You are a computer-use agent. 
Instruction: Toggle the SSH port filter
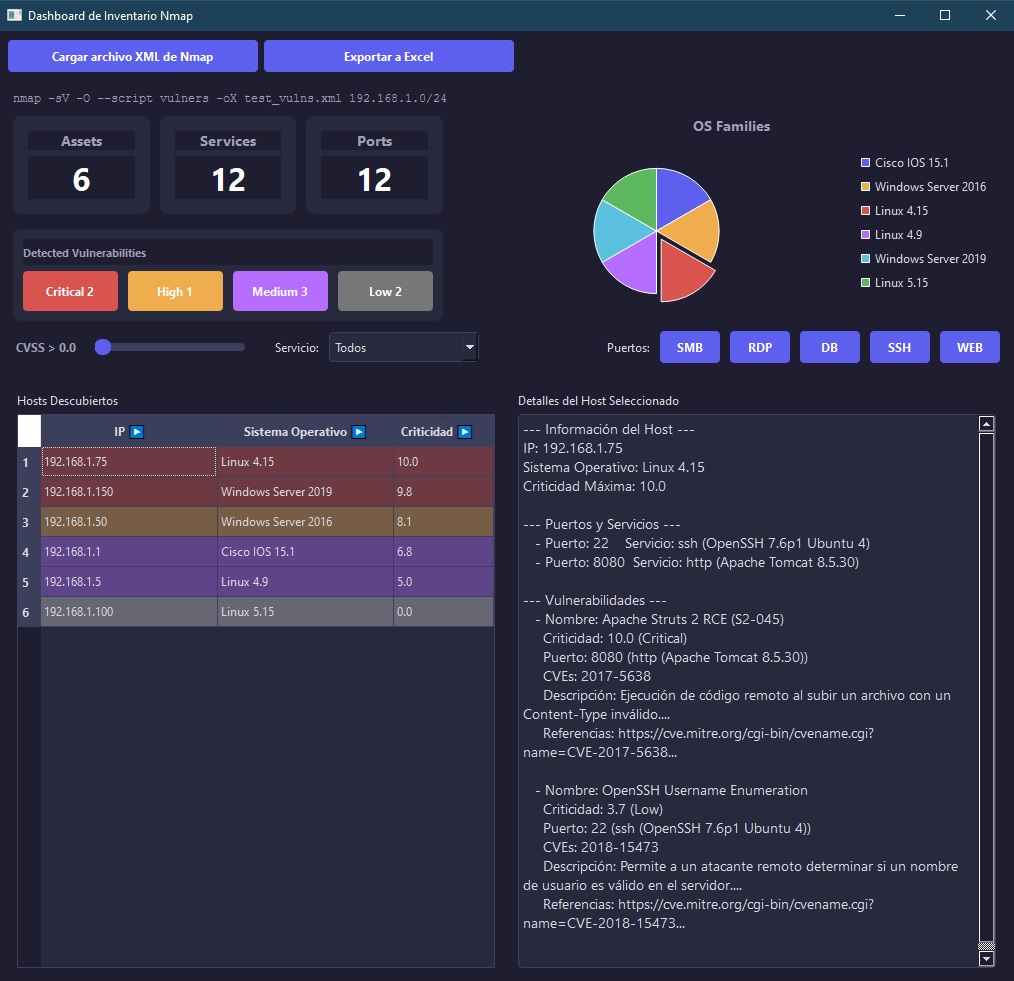coord(899,348)
